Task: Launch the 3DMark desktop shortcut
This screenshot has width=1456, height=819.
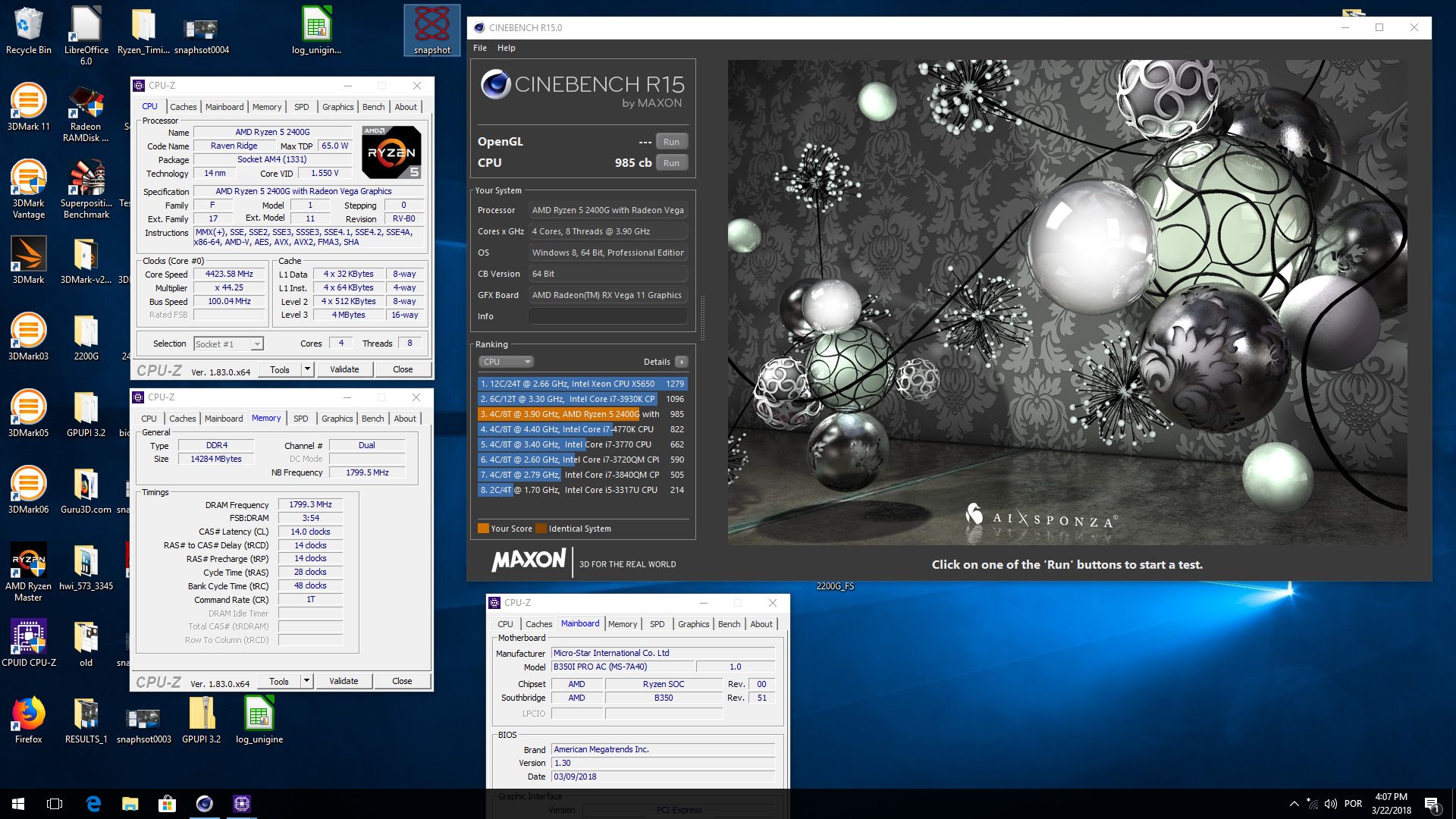Action: pyautogui.click(x=28, y=260)
